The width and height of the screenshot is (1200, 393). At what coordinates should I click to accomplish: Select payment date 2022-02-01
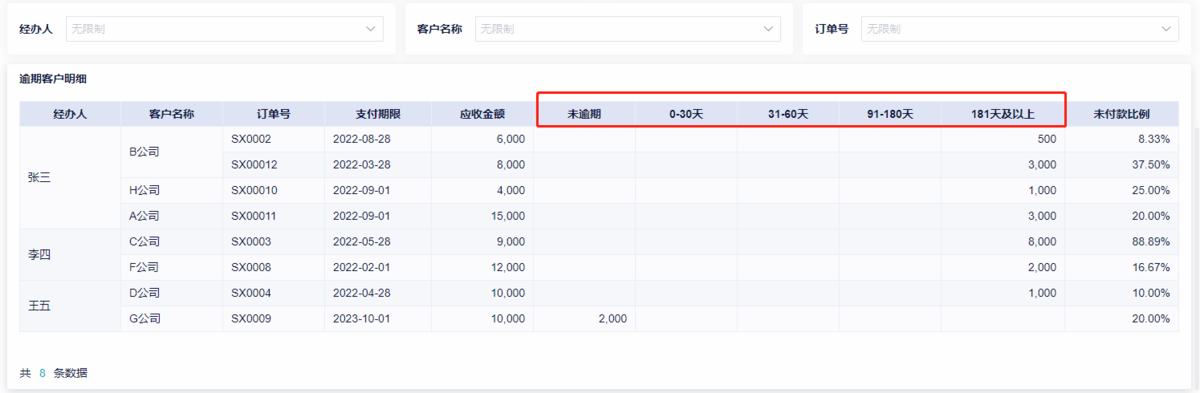coord(361,267)
